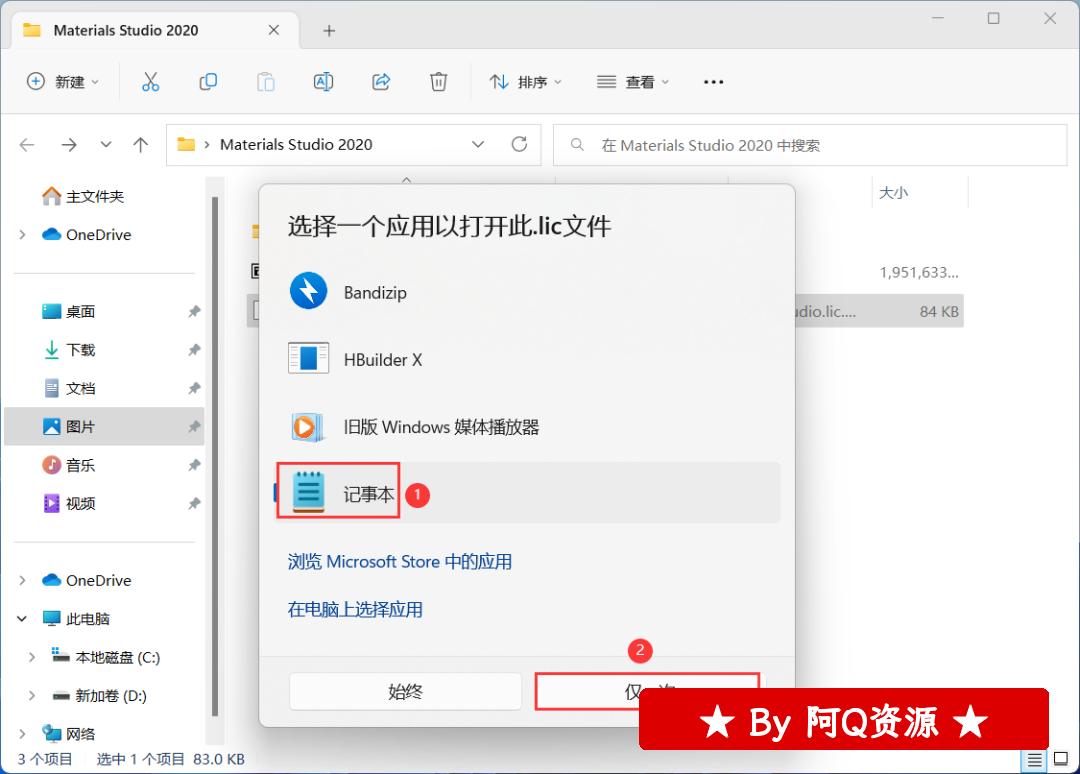Open the 新建 dropdown menu
The image size is (1080, 774).
(x=63, y=82)
